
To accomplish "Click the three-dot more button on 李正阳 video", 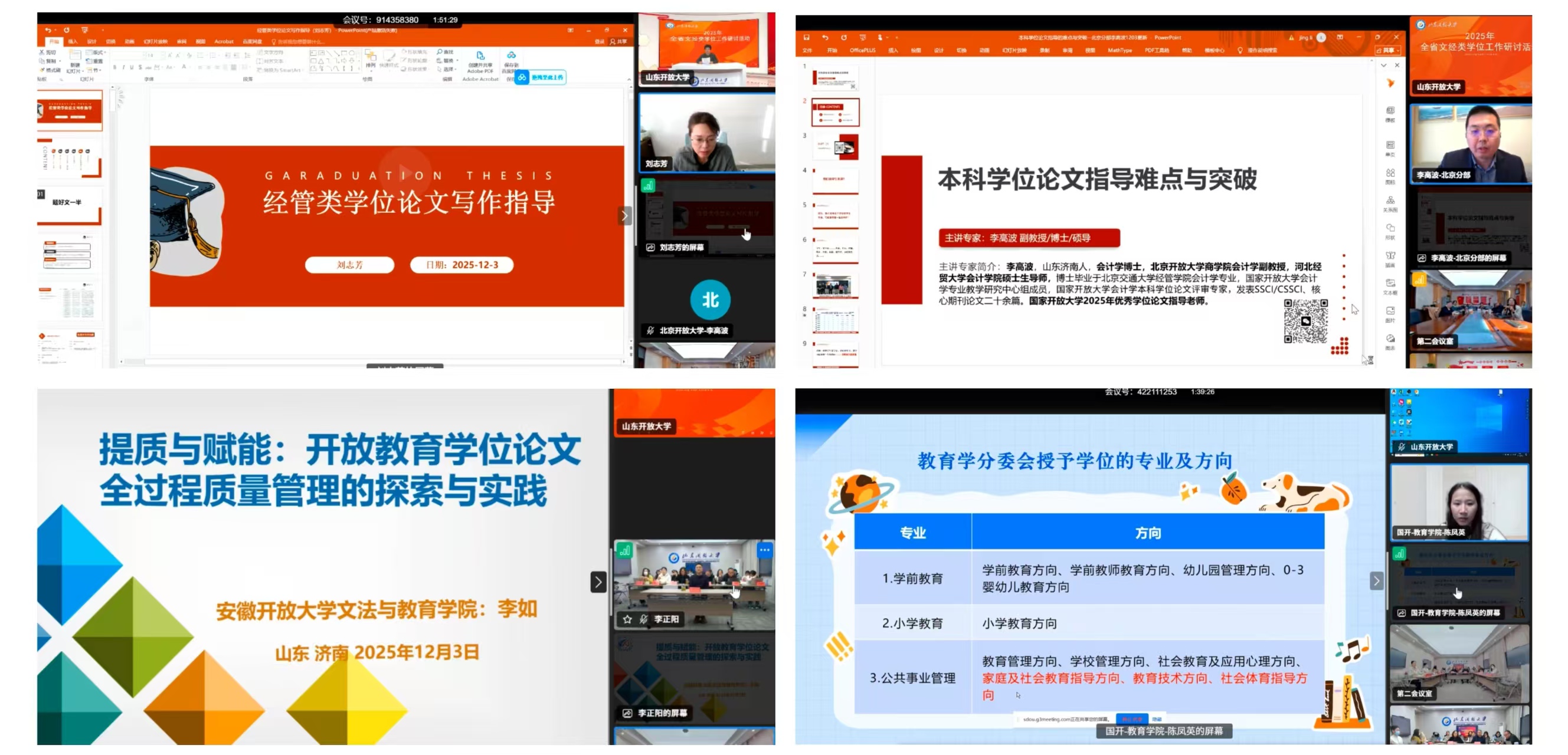I will coord(764,550).
